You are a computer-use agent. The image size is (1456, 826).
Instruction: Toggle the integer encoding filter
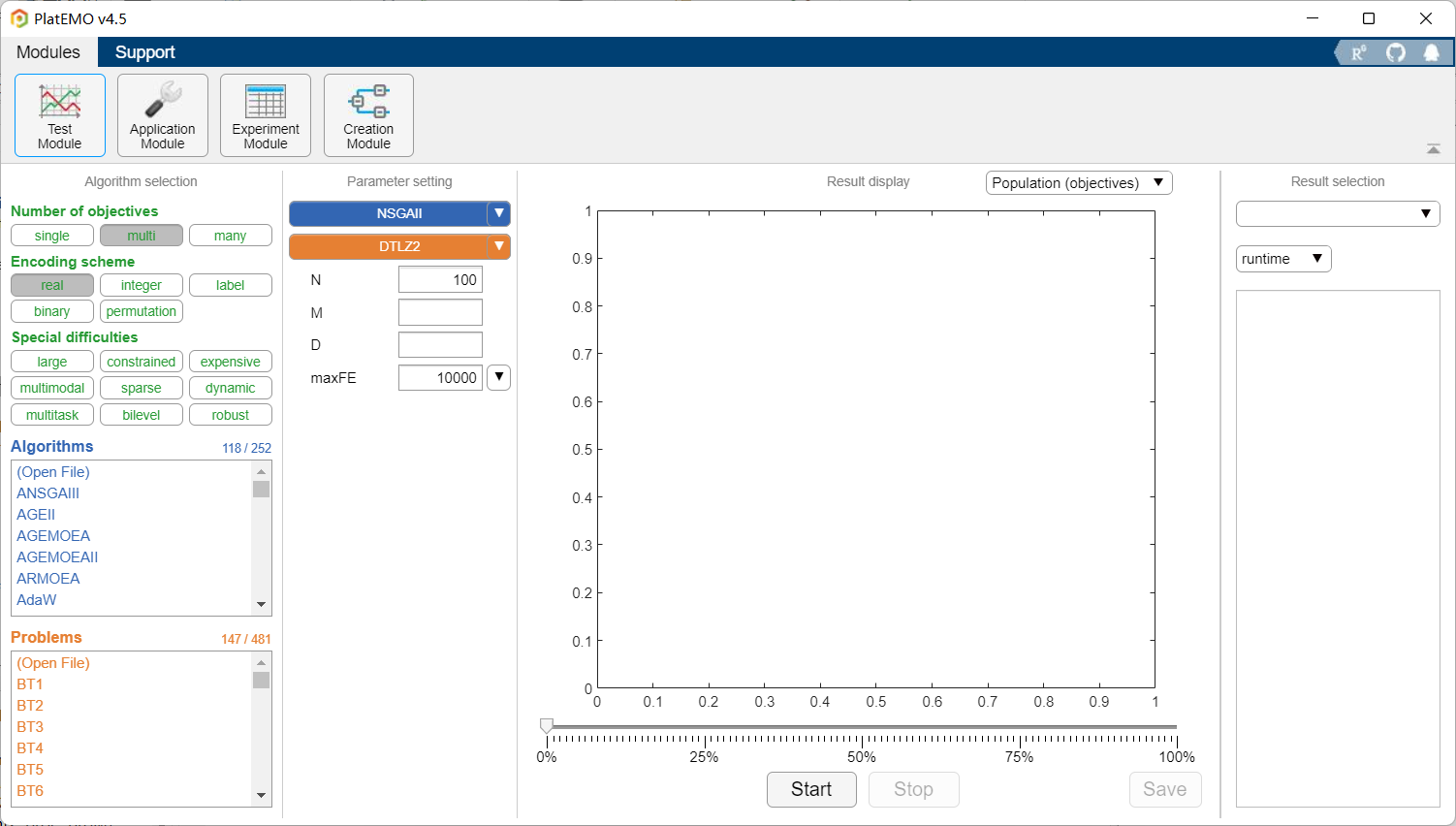(142, 285)
